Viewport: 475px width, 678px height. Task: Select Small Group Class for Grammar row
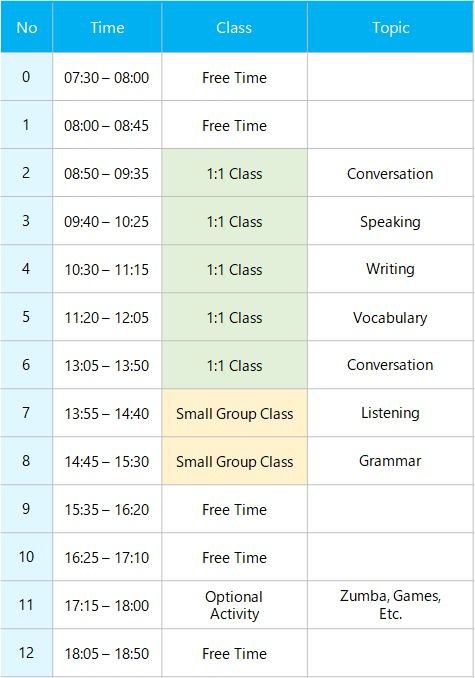234,461
